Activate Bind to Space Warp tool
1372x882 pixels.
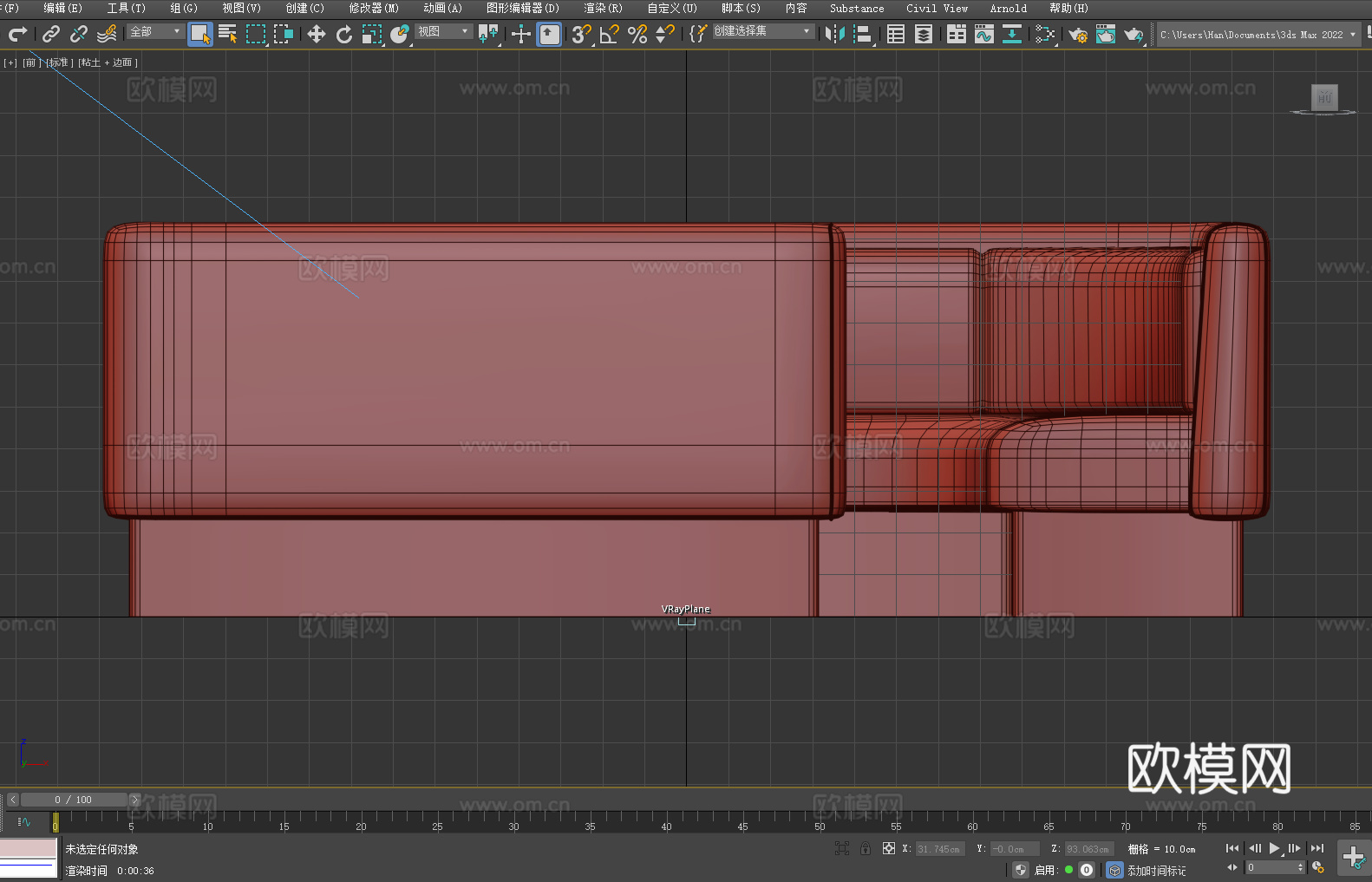107,34
